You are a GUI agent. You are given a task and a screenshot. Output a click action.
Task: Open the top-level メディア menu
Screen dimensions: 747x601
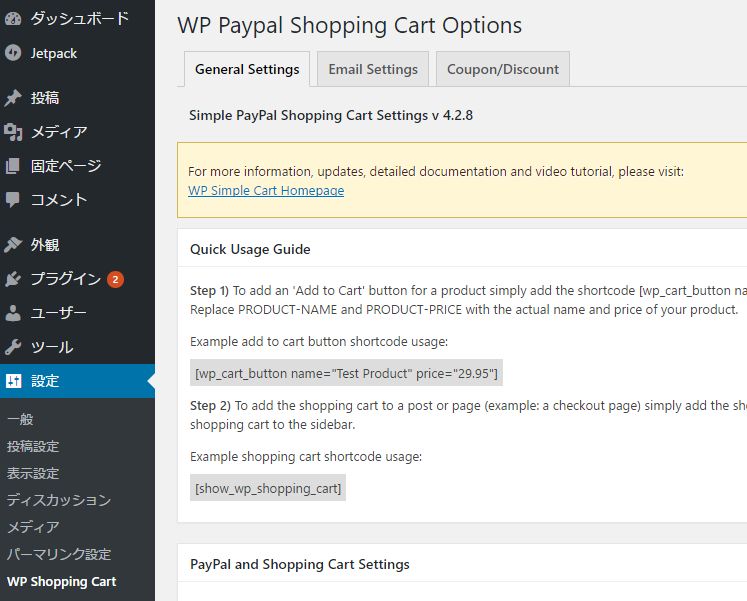[x=77, y=132]
